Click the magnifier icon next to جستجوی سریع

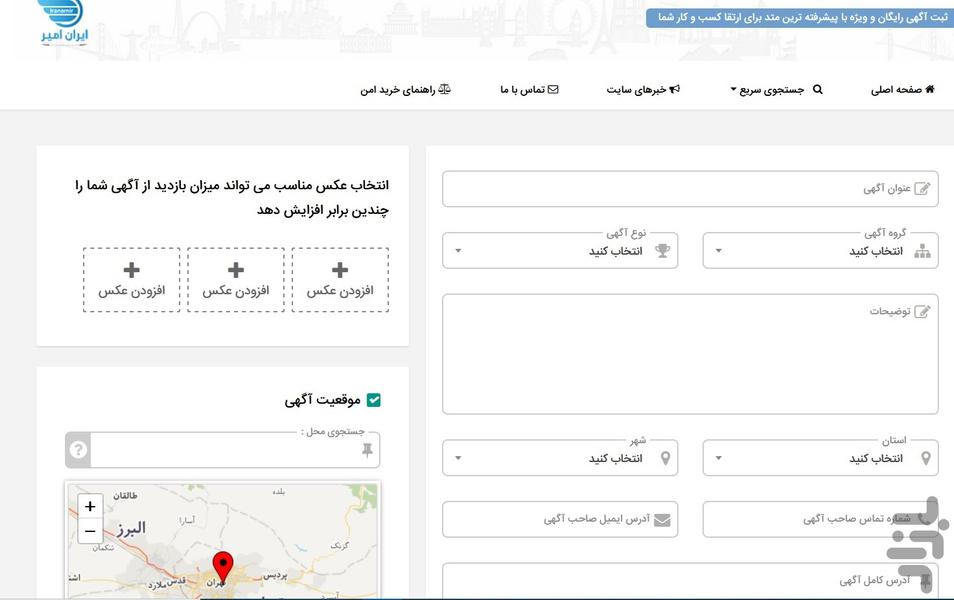coord(817,89)
